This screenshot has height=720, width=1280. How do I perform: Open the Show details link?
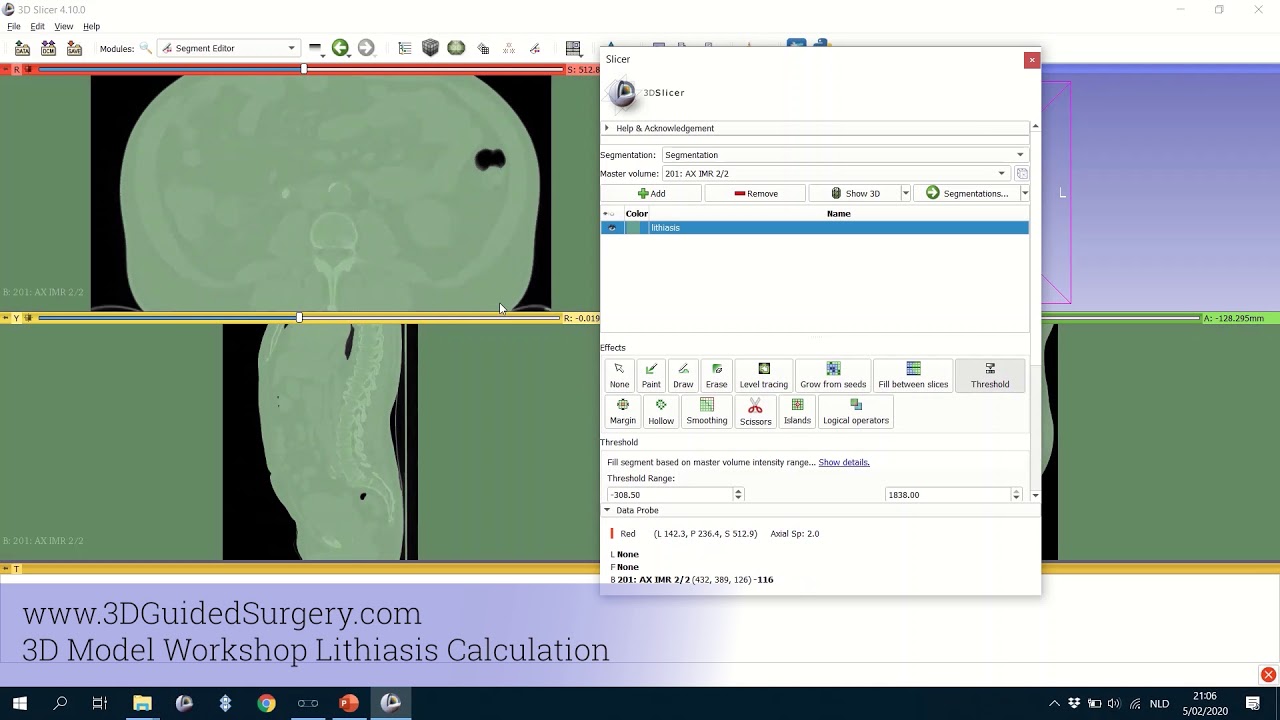pyautogui.click(x=844, y=462)
